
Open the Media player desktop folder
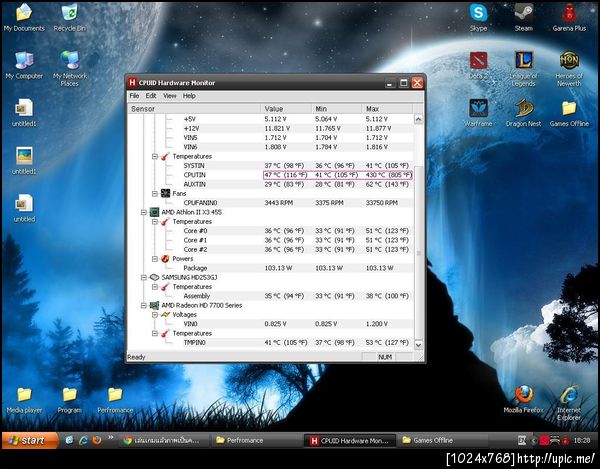[24, 400]
